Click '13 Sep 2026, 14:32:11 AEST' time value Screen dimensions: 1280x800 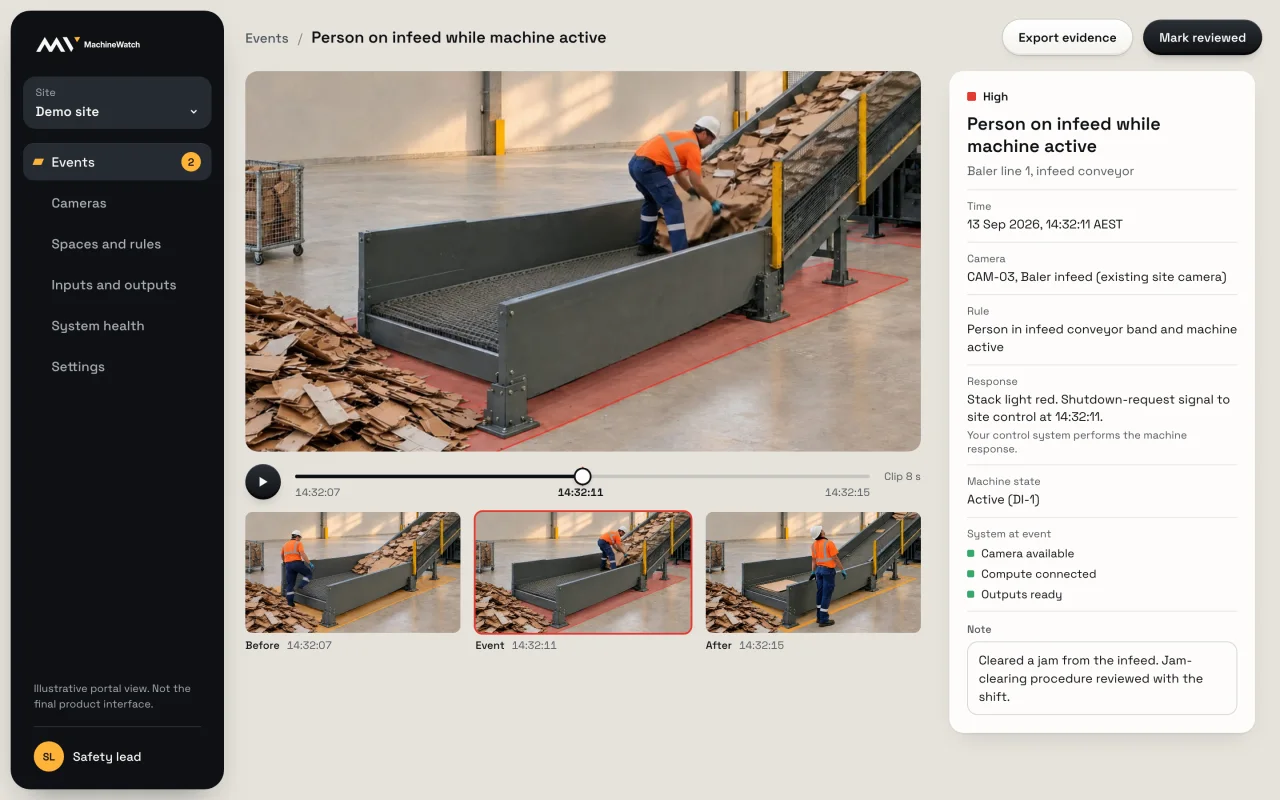pyautogui.click(x=1045, y=224)
